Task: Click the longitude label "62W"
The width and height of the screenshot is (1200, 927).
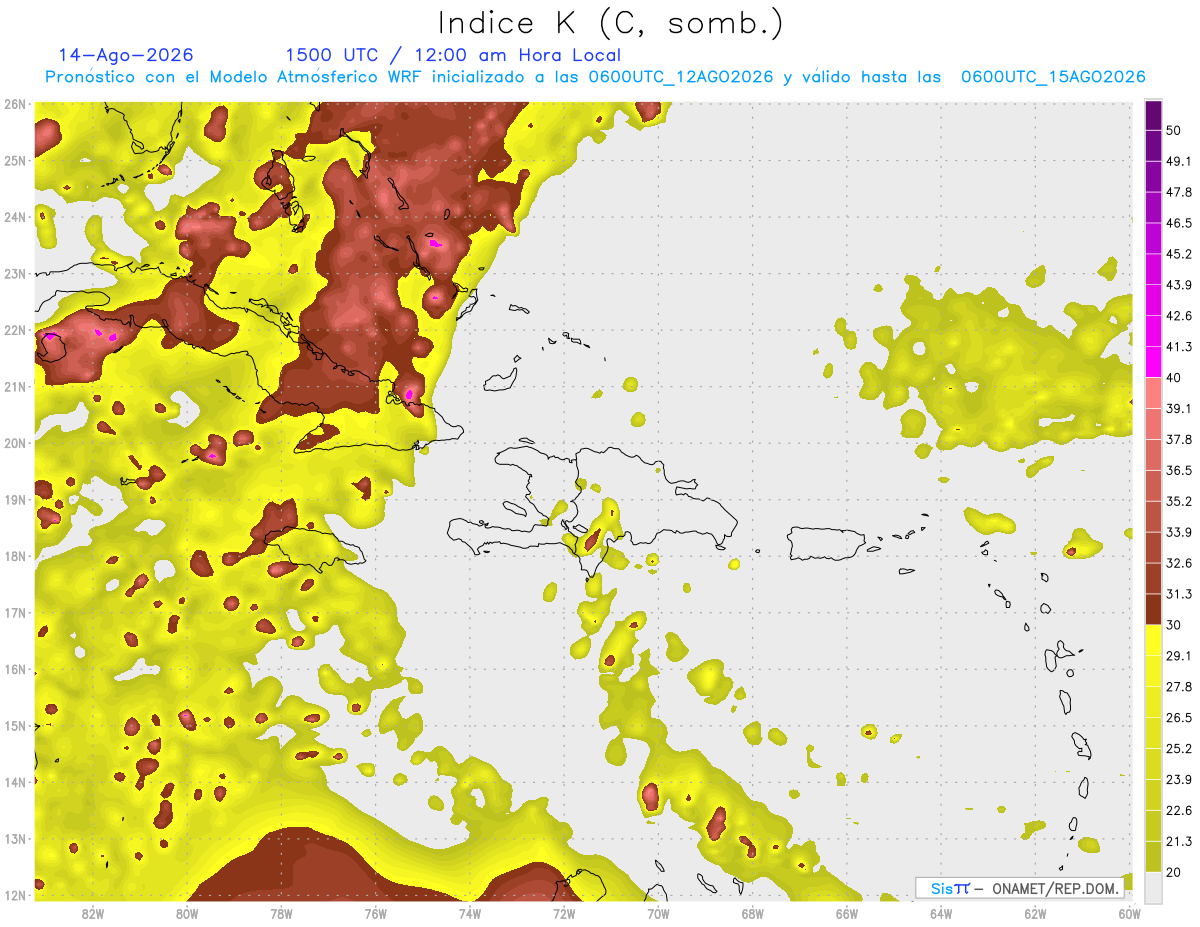Action: [x=1036, y=913]
